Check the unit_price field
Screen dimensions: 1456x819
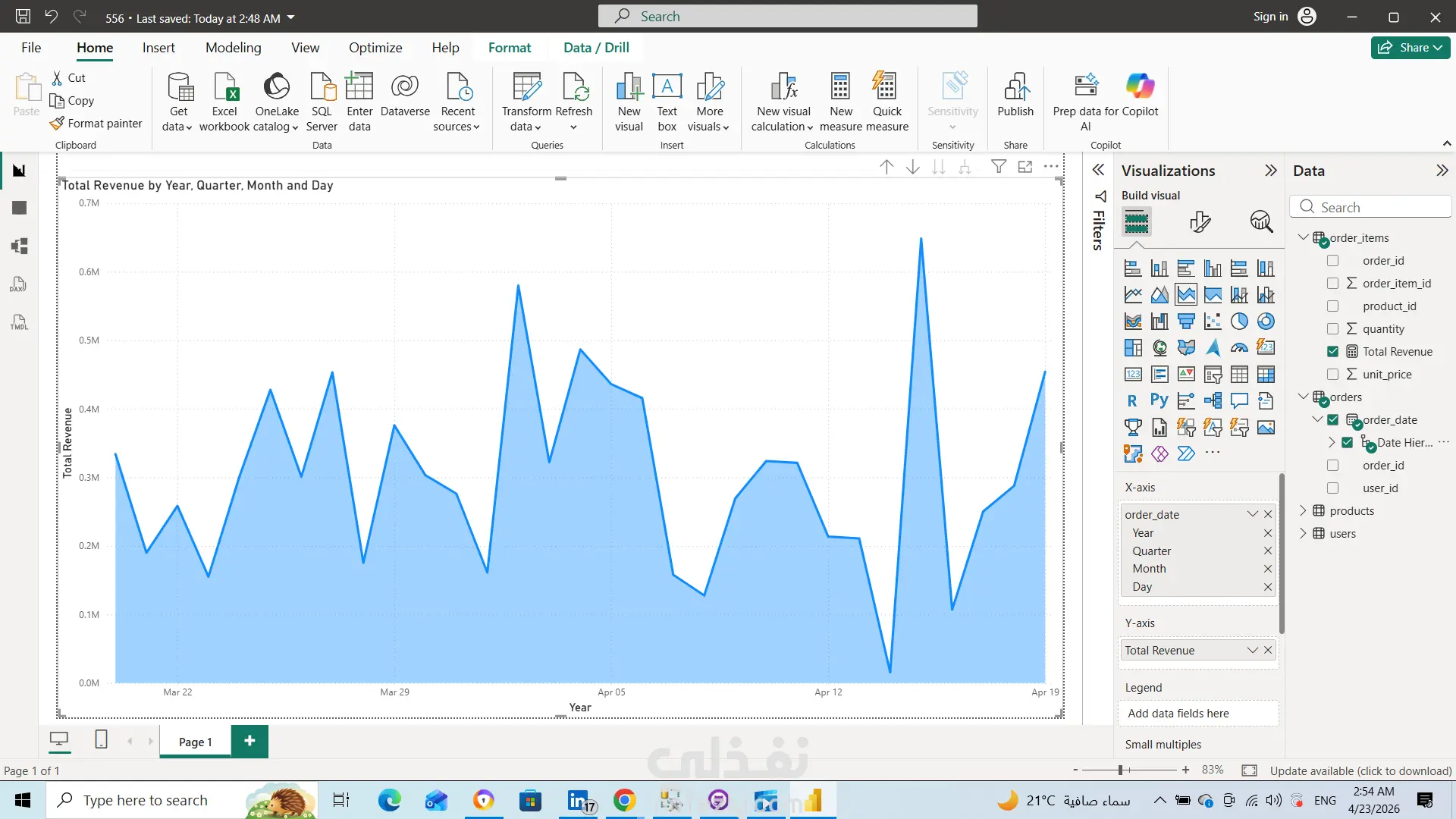point(1332,375)
